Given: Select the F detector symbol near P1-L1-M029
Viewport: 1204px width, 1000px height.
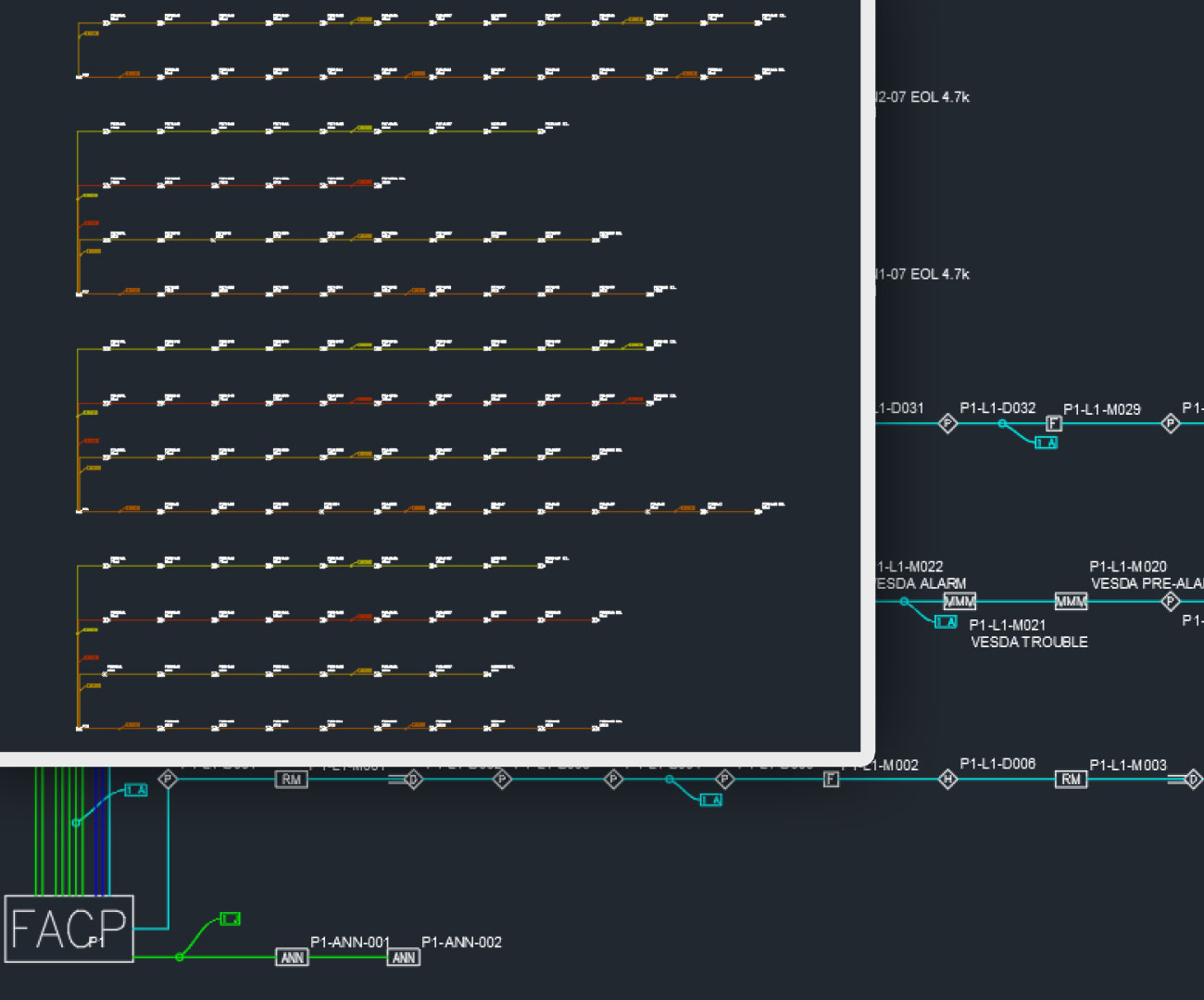Looking at the screenshot, I should point(1052,423).
